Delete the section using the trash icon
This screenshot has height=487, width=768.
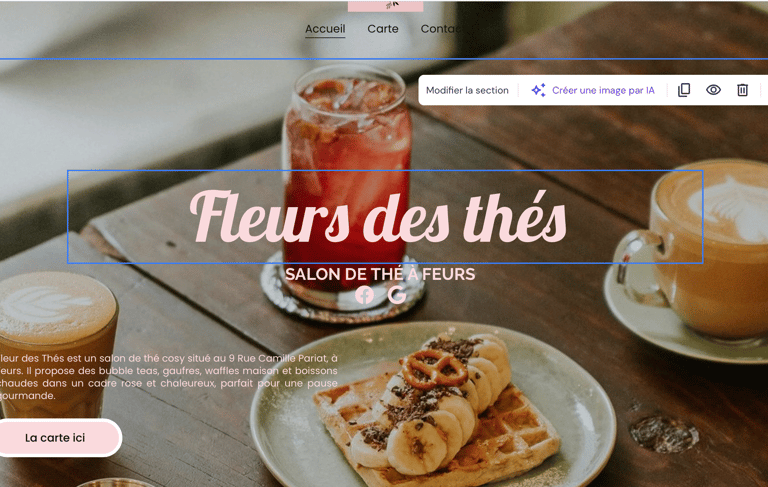743,90
